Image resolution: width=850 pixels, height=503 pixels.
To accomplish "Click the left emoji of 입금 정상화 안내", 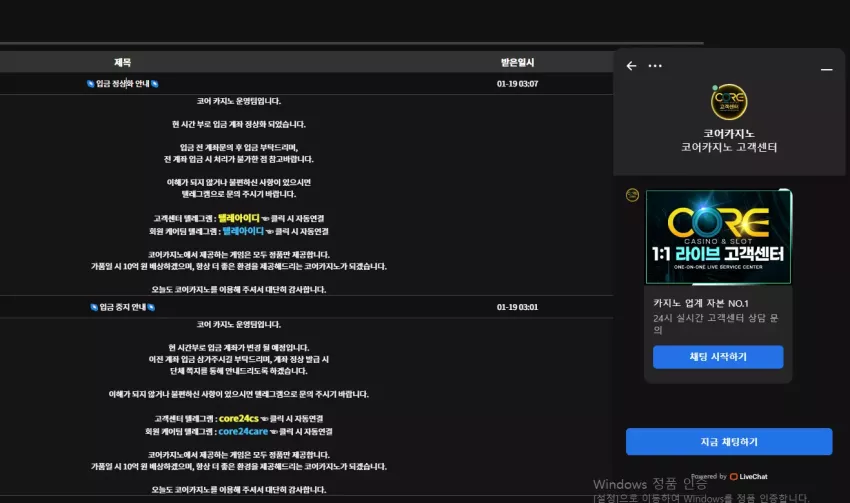I will point(91,83).
